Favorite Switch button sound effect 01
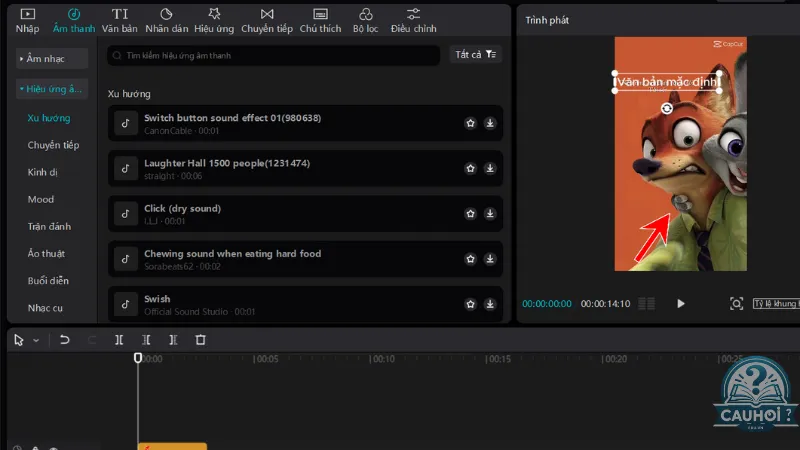This screenshot has height=450, width=800. tap(470, 123)
